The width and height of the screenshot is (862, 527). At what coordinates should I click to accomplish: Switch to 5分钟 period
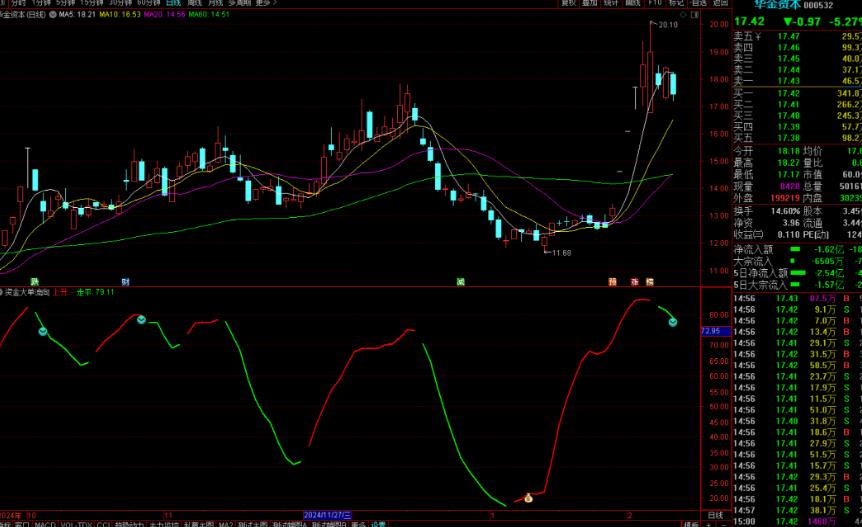click(65, 3)
